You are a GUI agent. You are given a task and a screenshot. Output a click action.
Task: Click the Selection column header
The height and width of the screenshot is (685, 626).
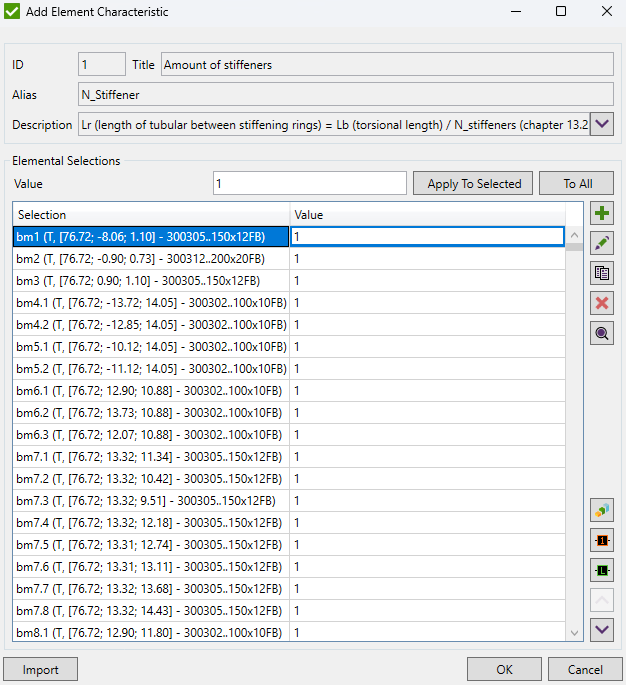[150, 215]
